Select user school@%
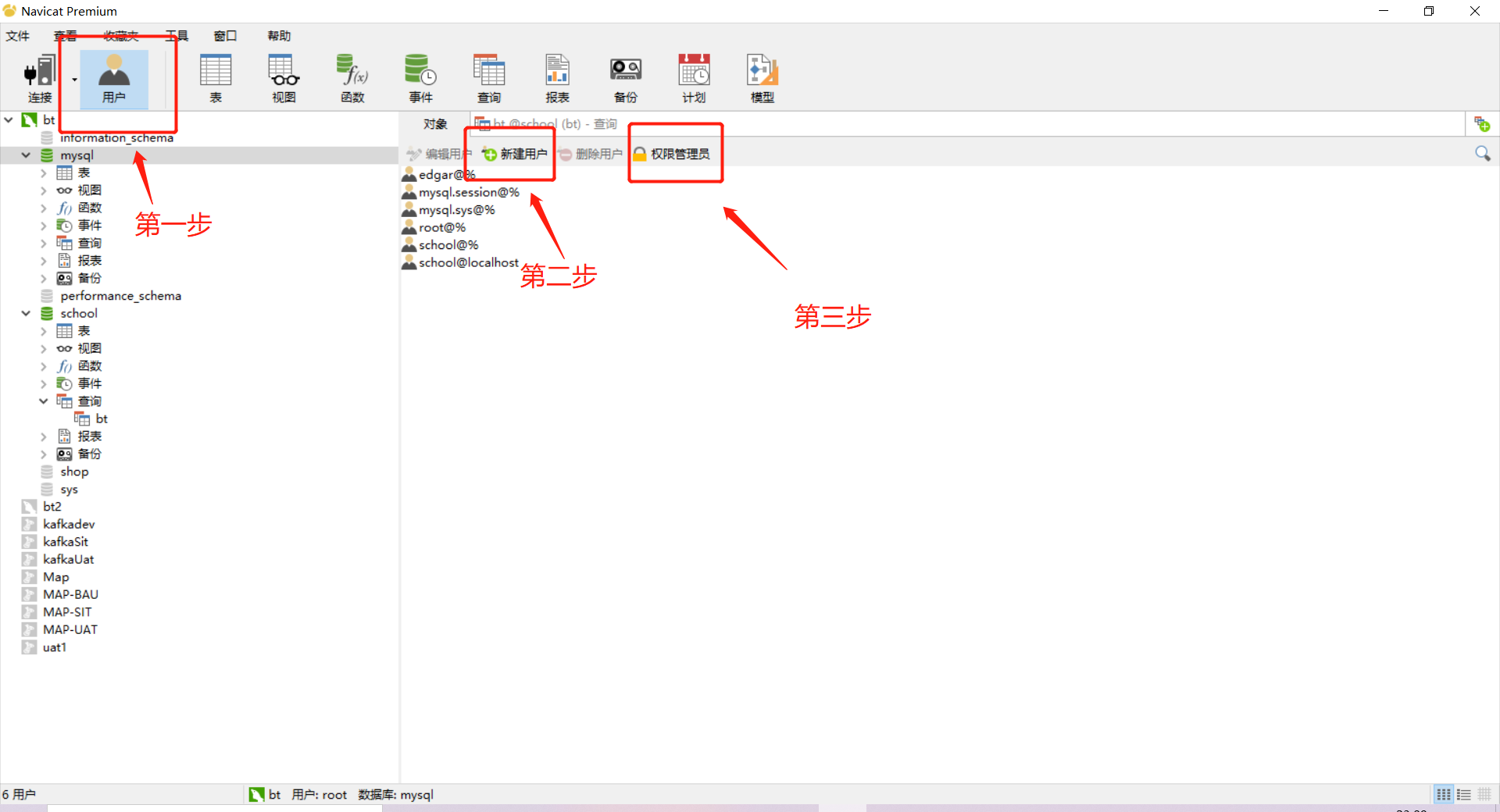 click(441, 245)
